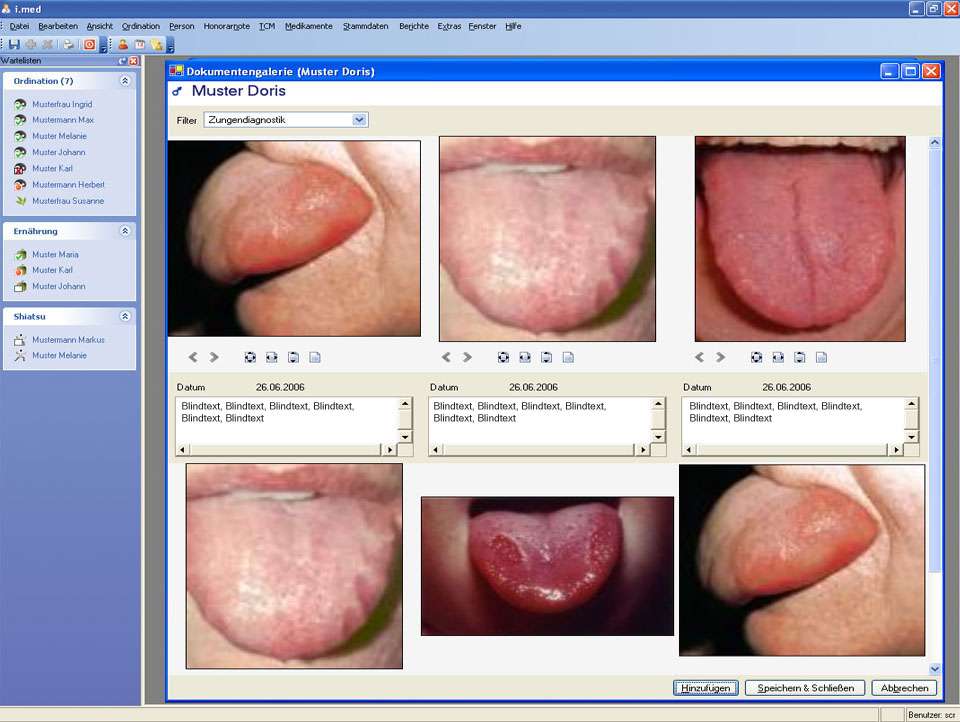Click the gallery's vertical scrollbar down arrow
This screenshot has width=960, height=722.
(x=935, y=668)
